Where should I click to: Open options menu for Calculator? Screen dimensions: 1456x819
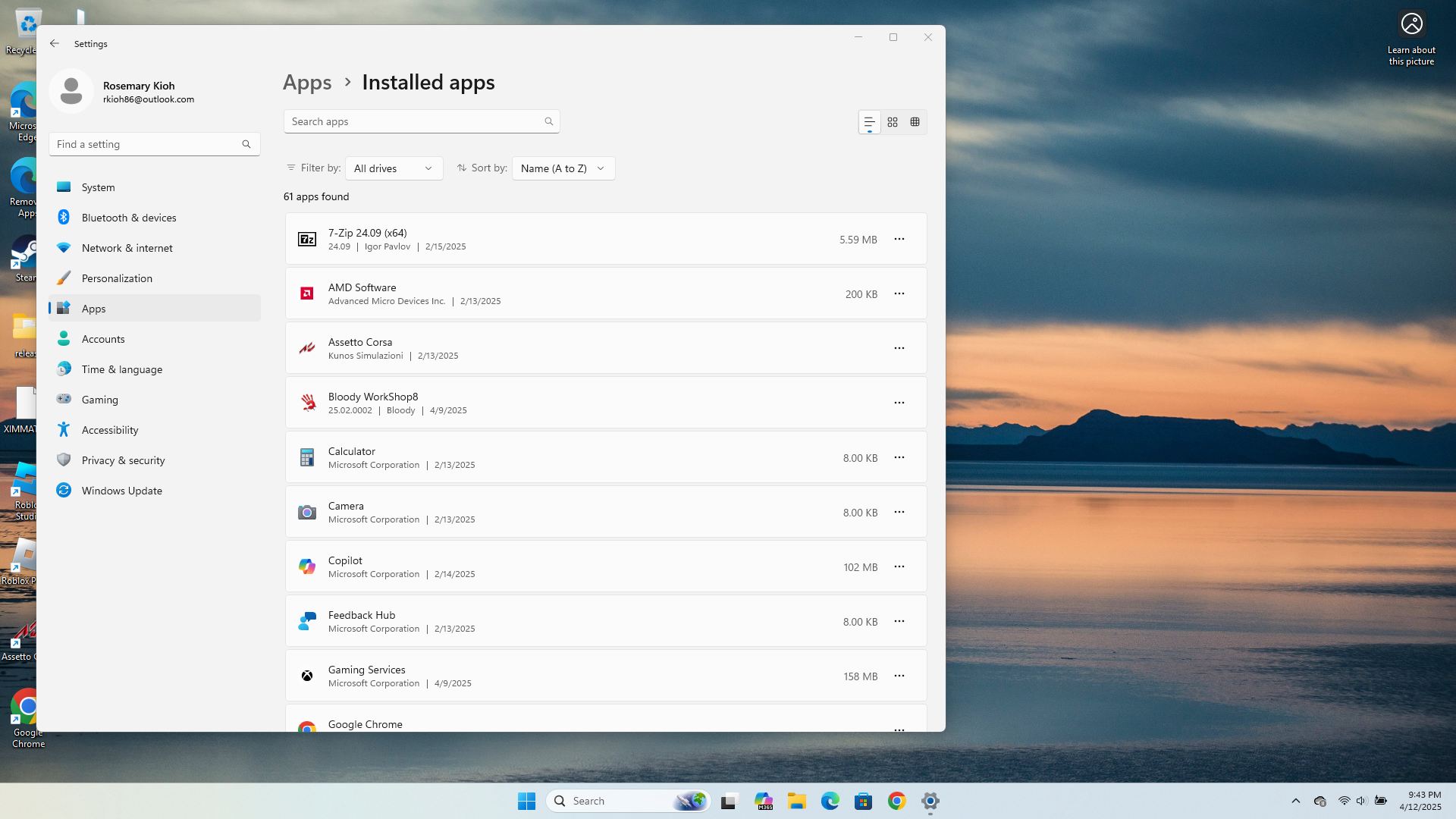pyautogui.click(x=899, y=457)
